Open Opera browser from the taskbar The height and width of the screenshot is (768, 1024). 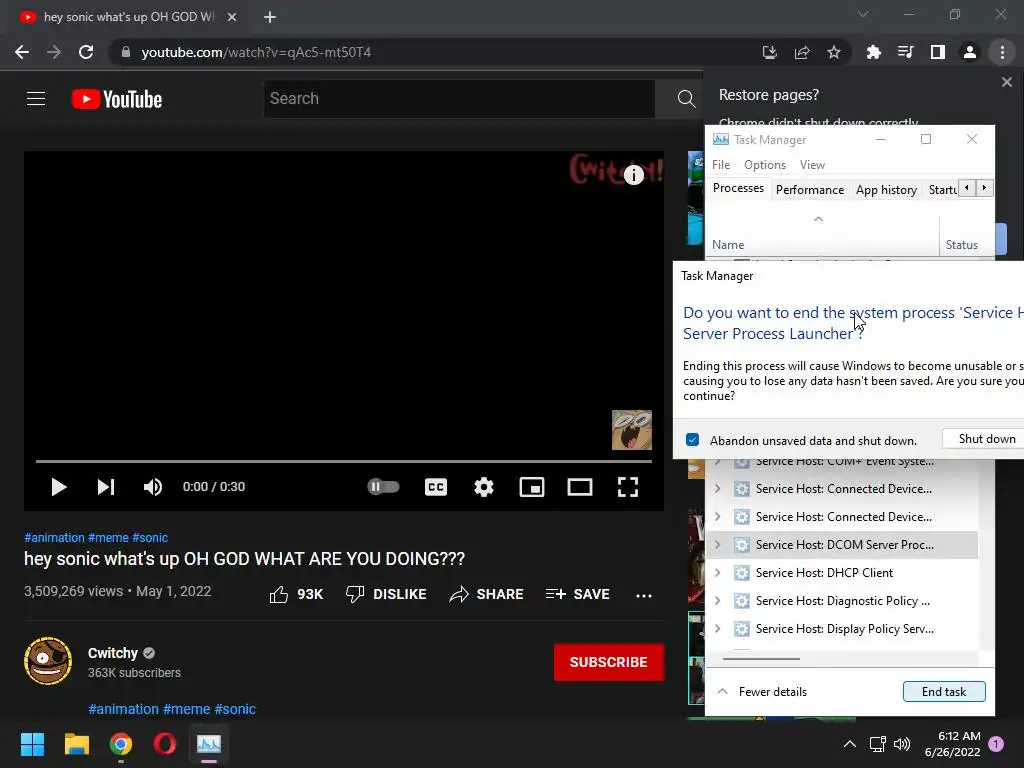pyautogui.click(x=165, y=744)
